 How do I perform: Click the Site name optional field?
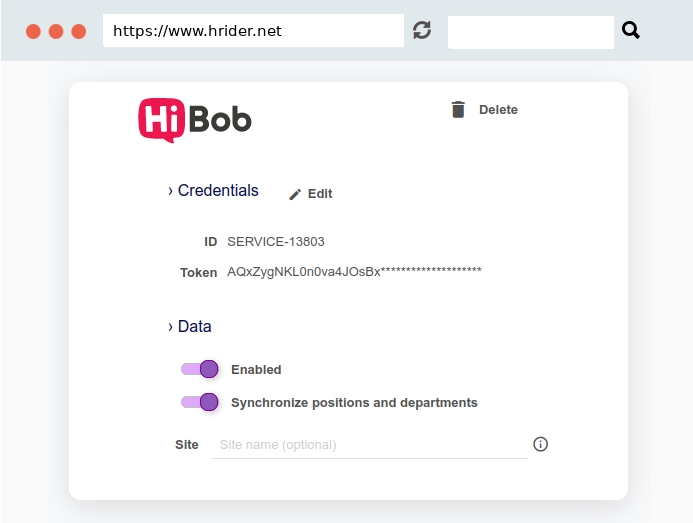point(369,445)
